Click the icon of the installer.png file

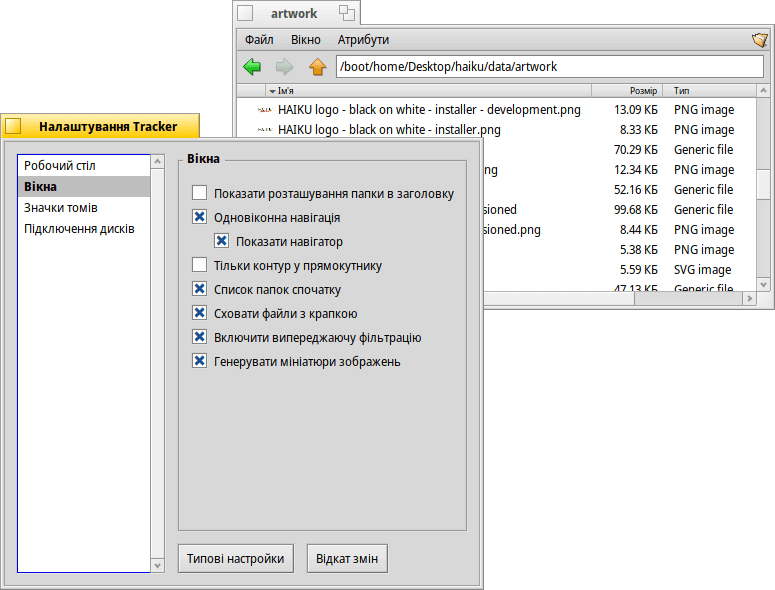[265, 129]
